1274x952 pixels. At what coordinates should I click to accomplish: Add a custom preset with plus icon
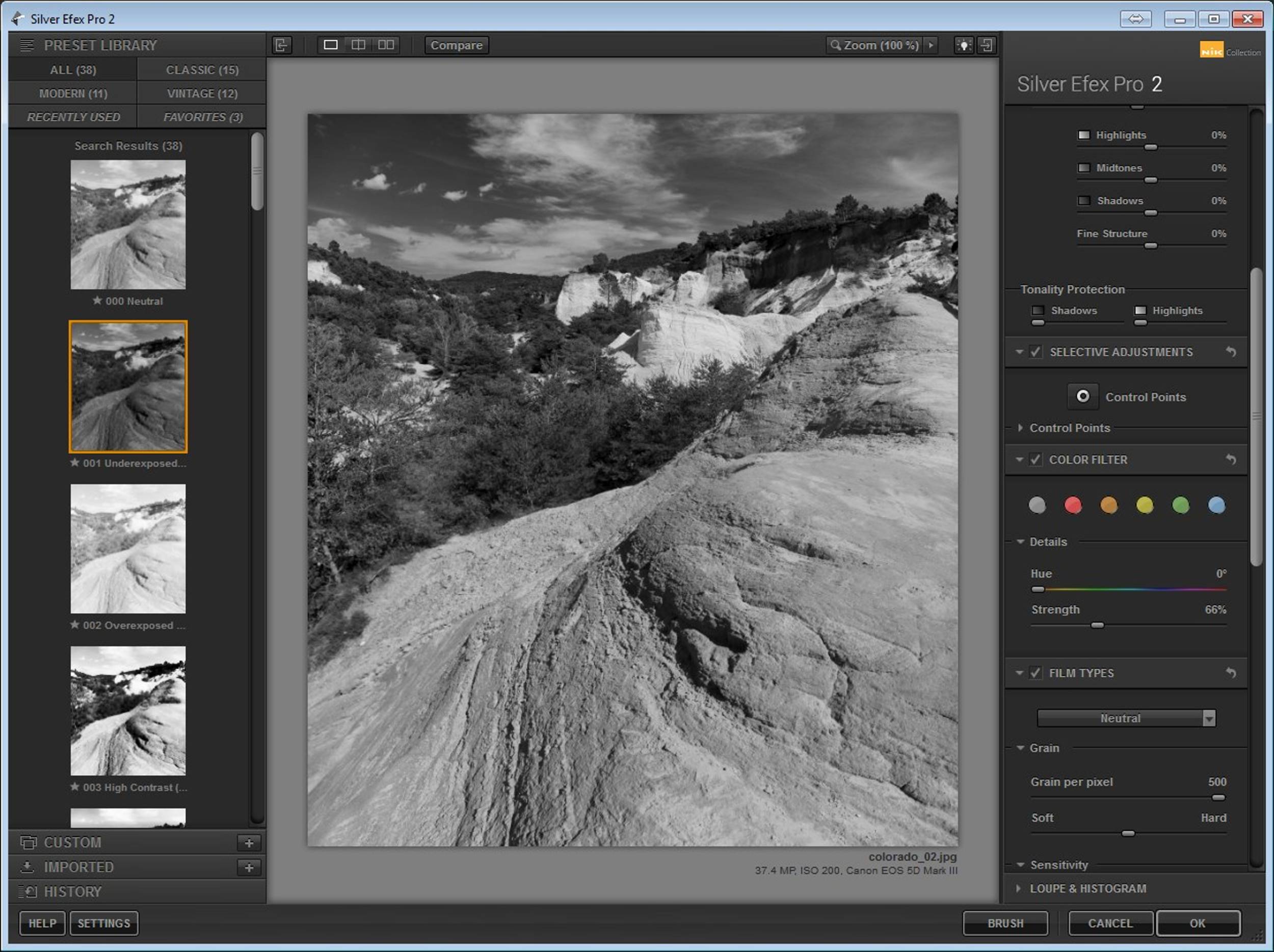249,842
